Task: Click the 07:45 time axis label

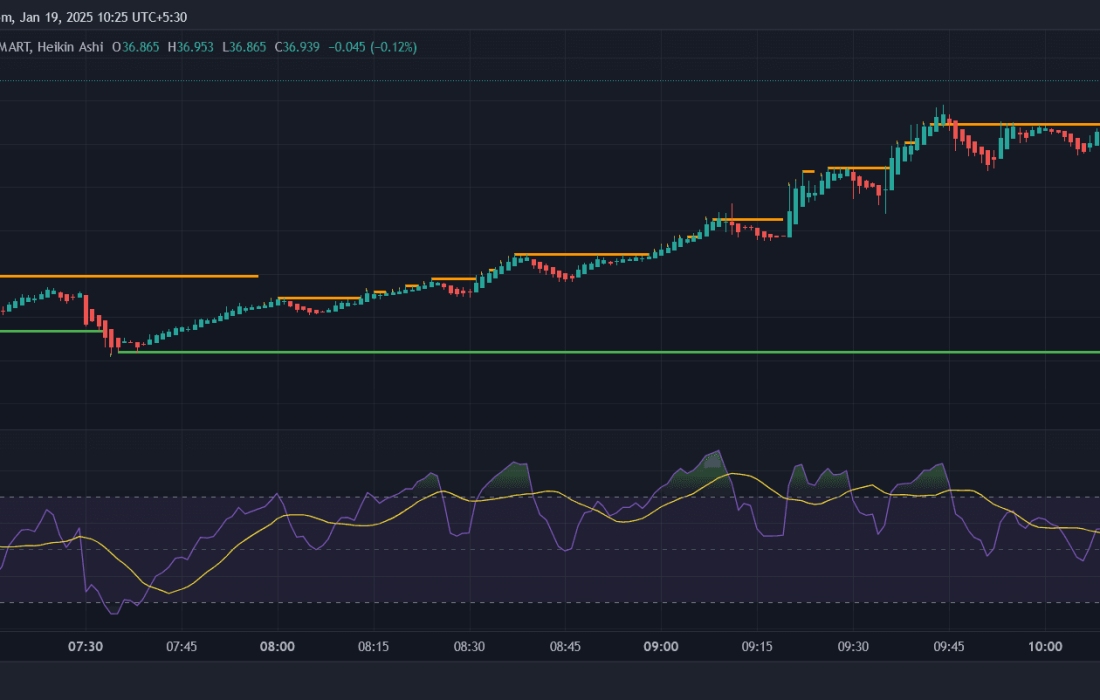Action: click(x=181, y=647)
